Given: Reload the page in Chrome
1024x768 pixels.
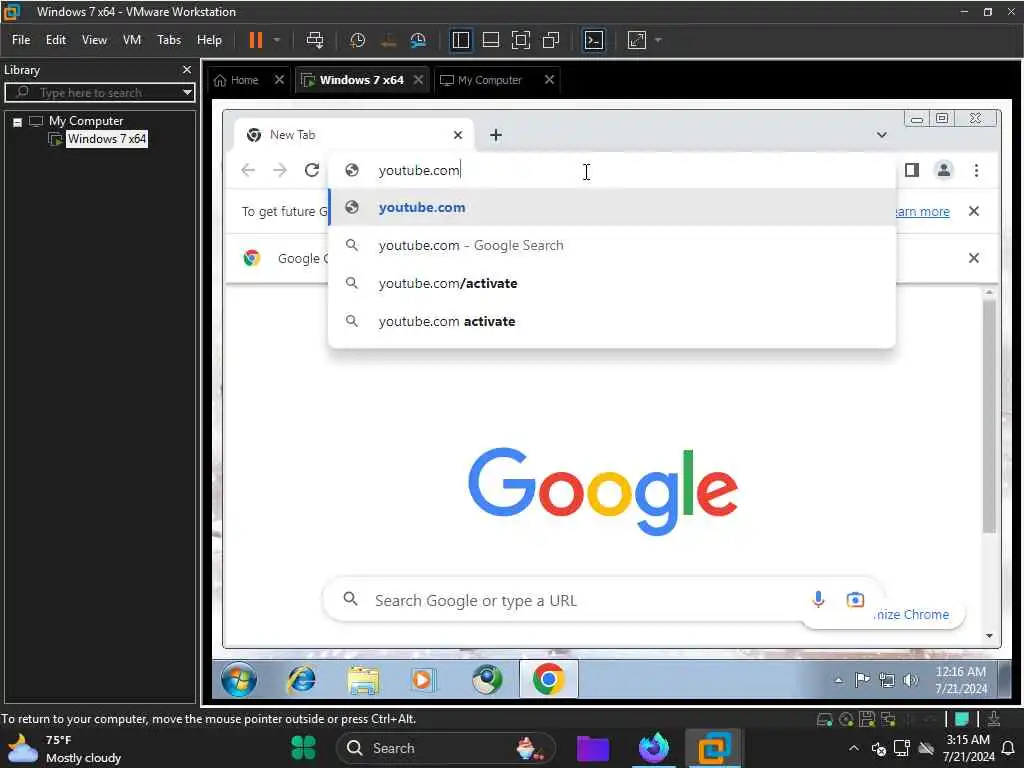Looking at the screenshot, I should click(x=312, y=170).
